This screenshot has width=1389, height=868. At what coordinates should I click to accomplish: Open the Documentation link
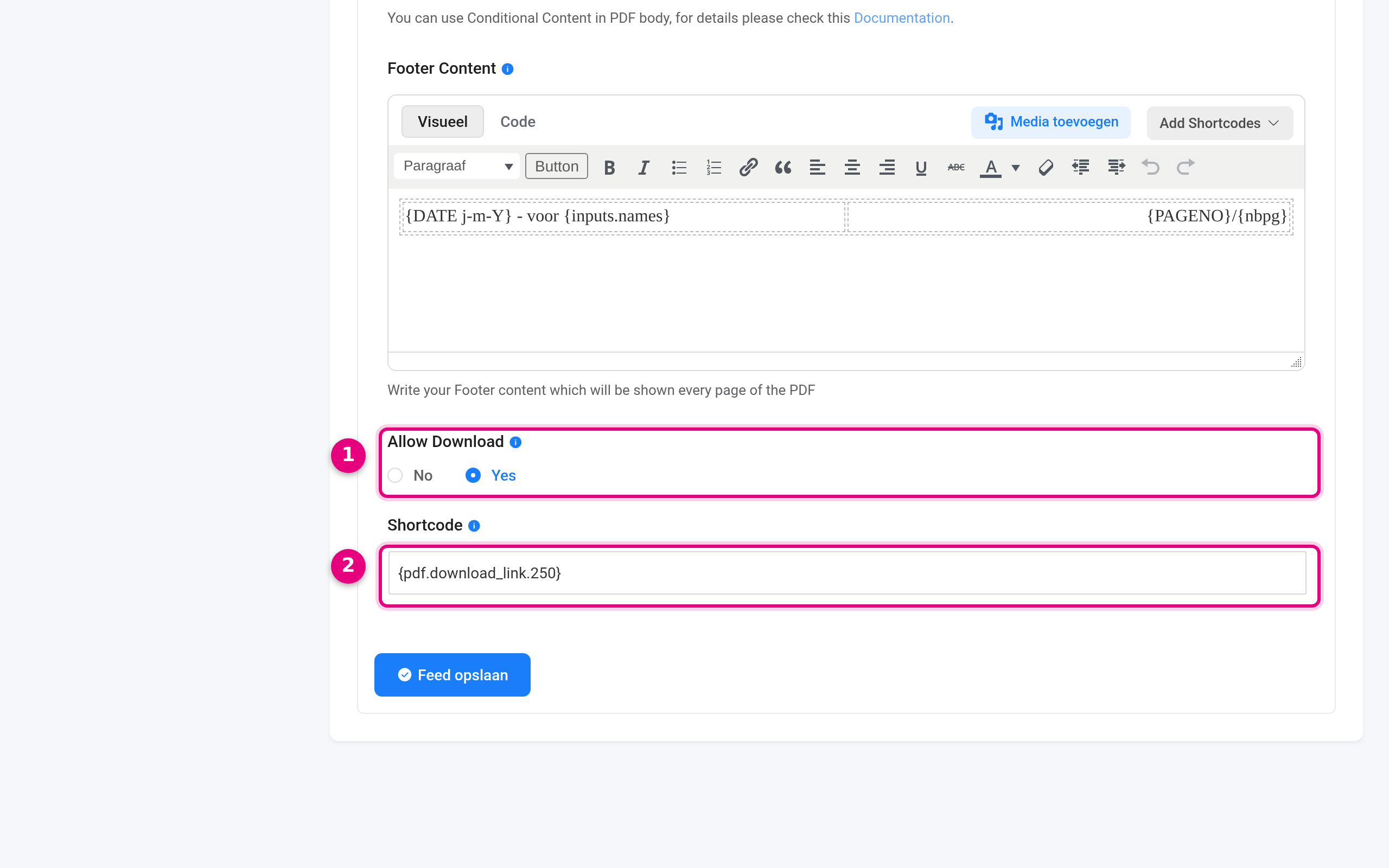click(902, 18)
